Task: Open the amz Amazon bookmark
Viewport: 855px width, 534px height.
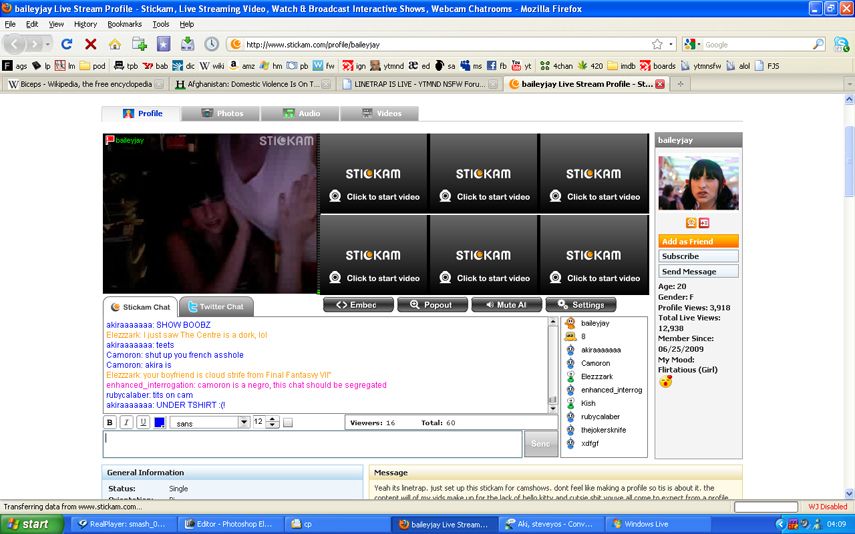Action: (242, 66)
